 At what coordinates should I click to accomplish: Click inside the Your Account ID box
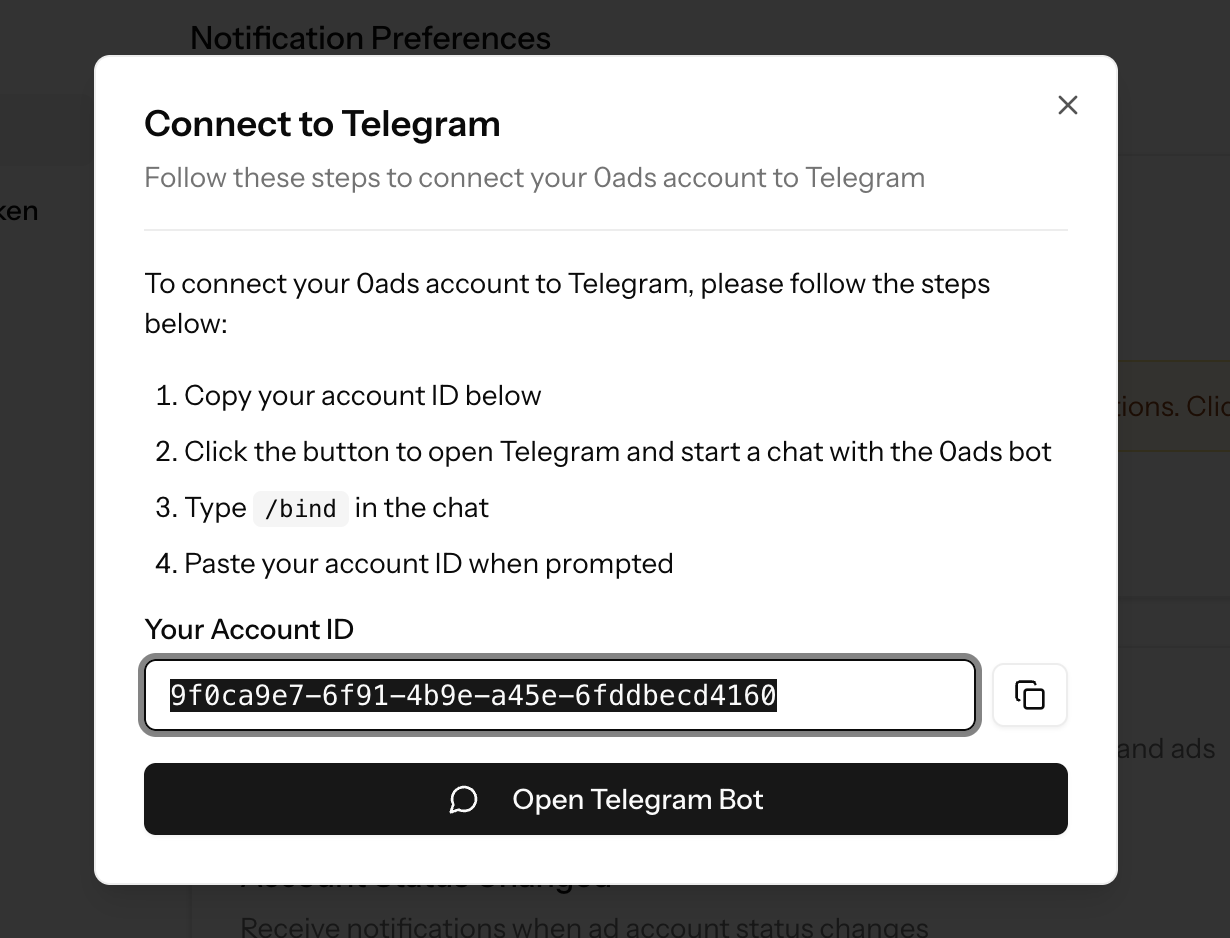pyautogui.click(x=560, y=694)
